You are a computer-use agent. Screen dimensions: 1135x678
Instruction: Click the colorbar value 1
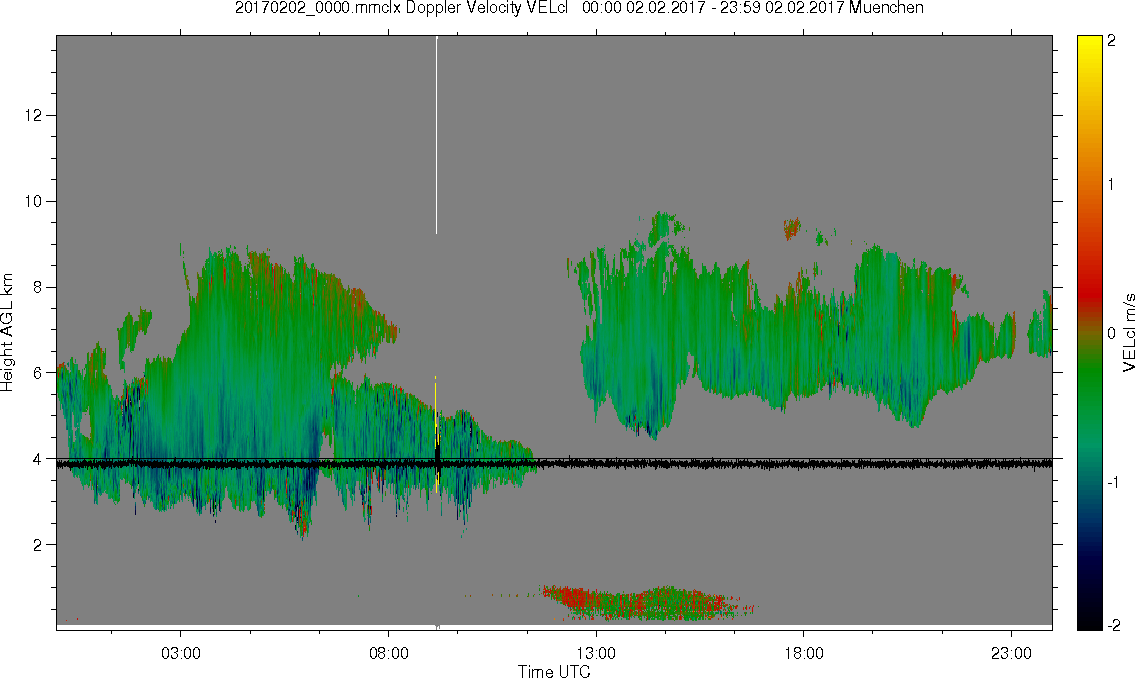coord(1111,185)
